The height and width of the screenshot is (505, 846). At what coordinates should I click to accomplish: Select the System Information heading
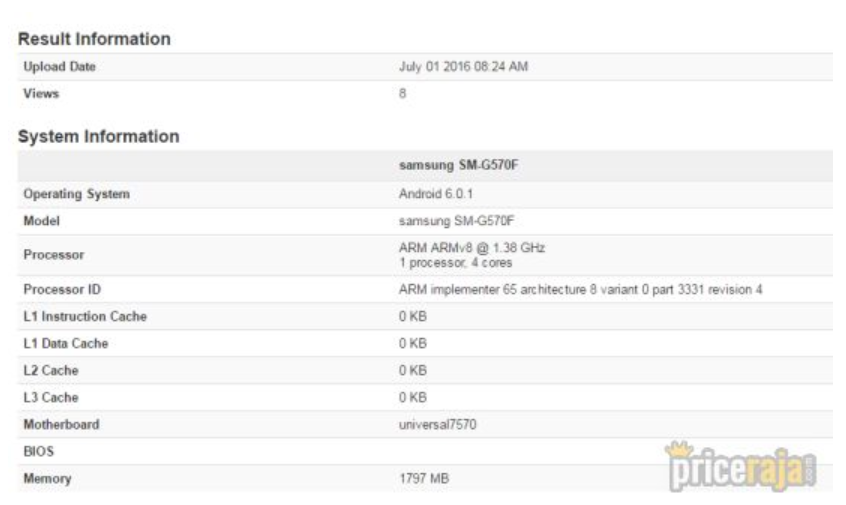(x=99, y=137)
